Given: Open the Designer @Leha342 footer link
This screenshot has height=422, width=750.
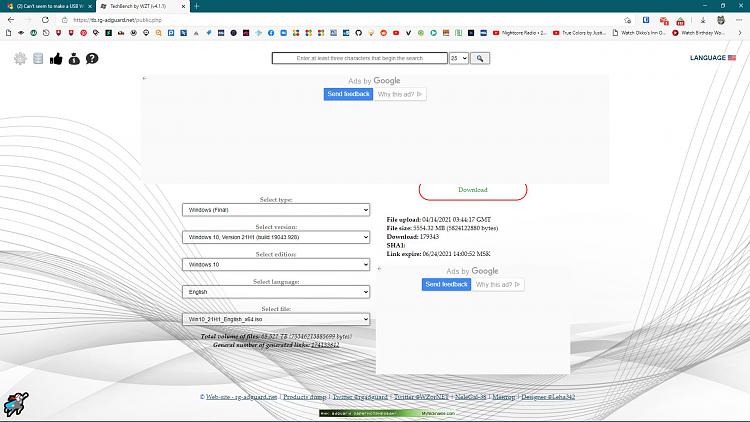Looking at the screenshot, I should 548,397.
